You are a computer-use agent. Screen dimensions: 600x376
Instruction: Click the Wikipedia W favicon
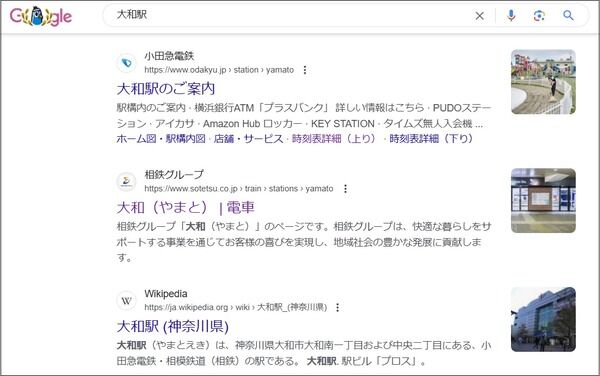pyautogui.click(x=127, y=301)
